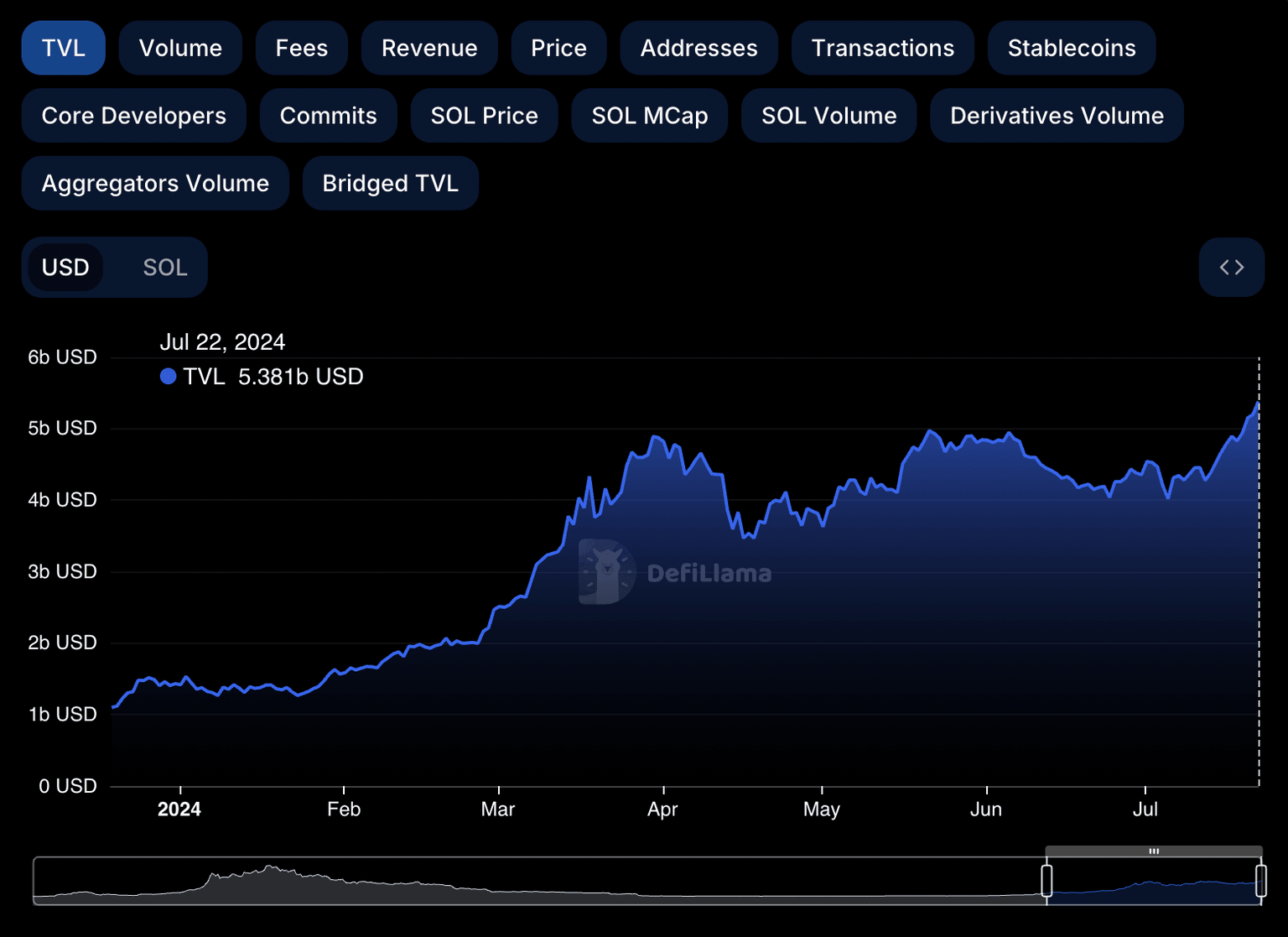Select Core Developers metric
1288x937 pixels.
(x=134, y=116)
